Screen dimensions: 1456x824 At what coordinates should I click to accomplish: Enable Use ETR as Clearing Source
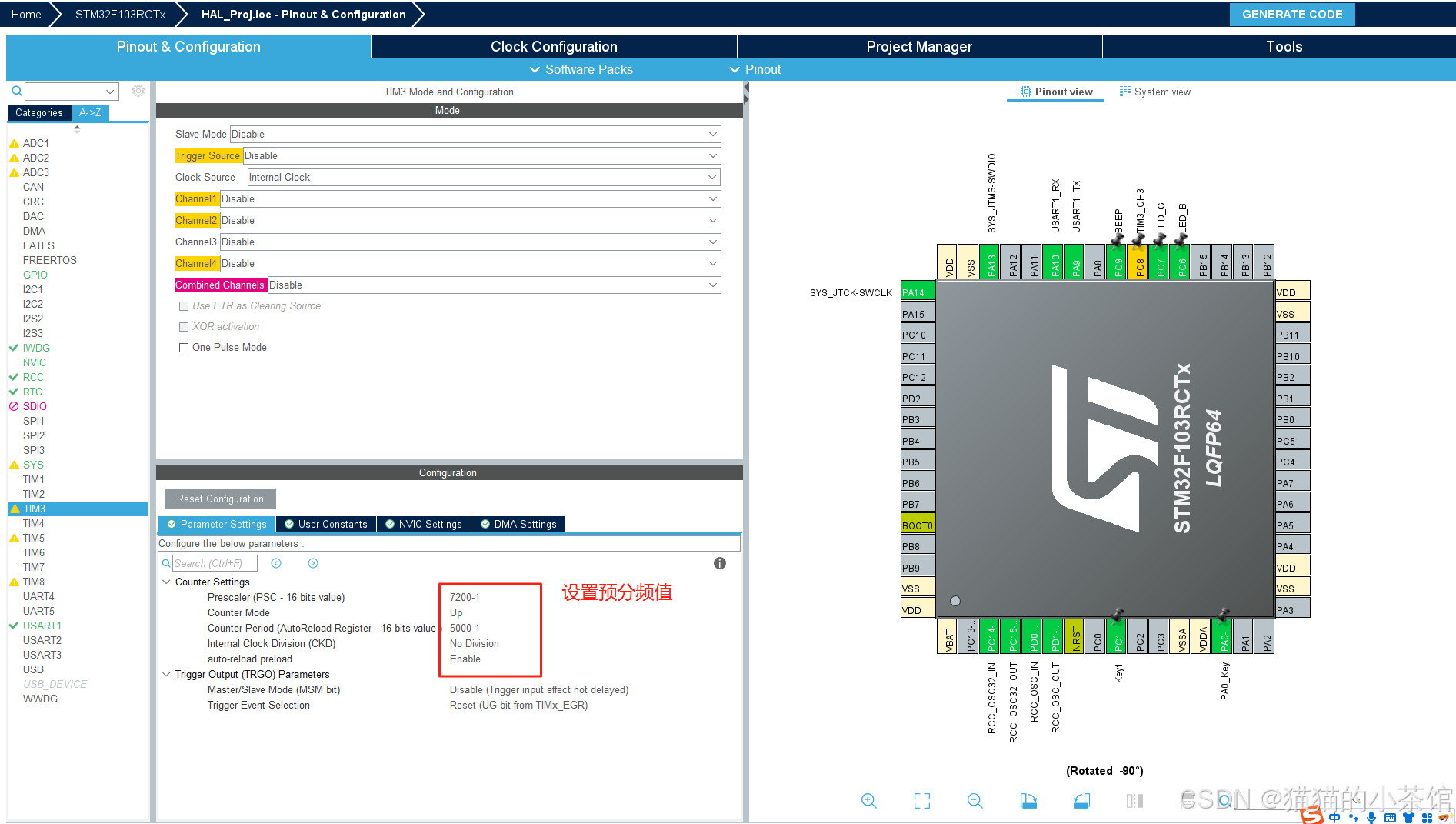click(x=184, y=306)
